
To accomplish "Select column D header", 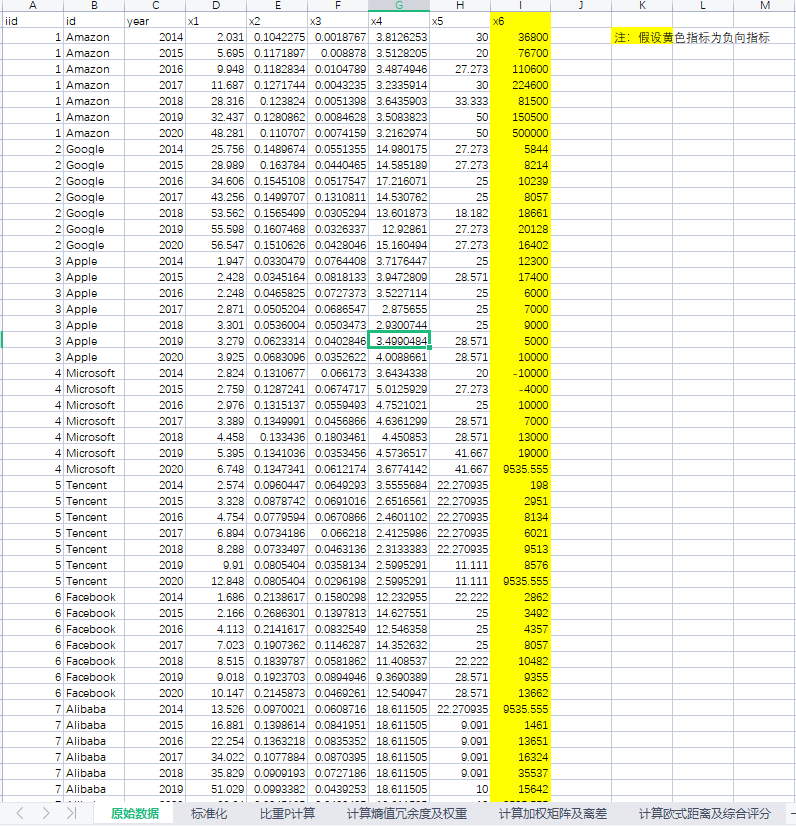I will (x=216, y=5).
